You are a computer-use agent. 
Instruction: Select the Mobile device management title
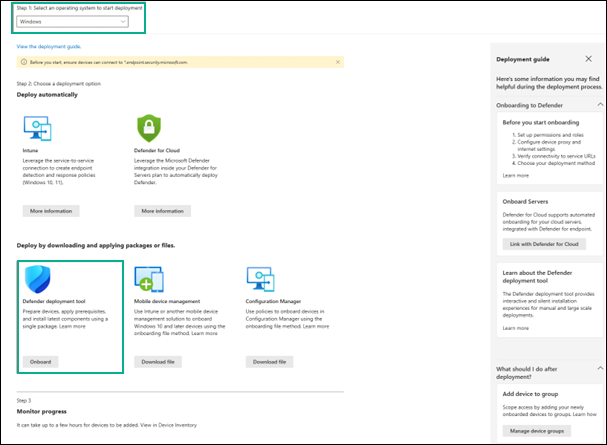coord(167,301)
